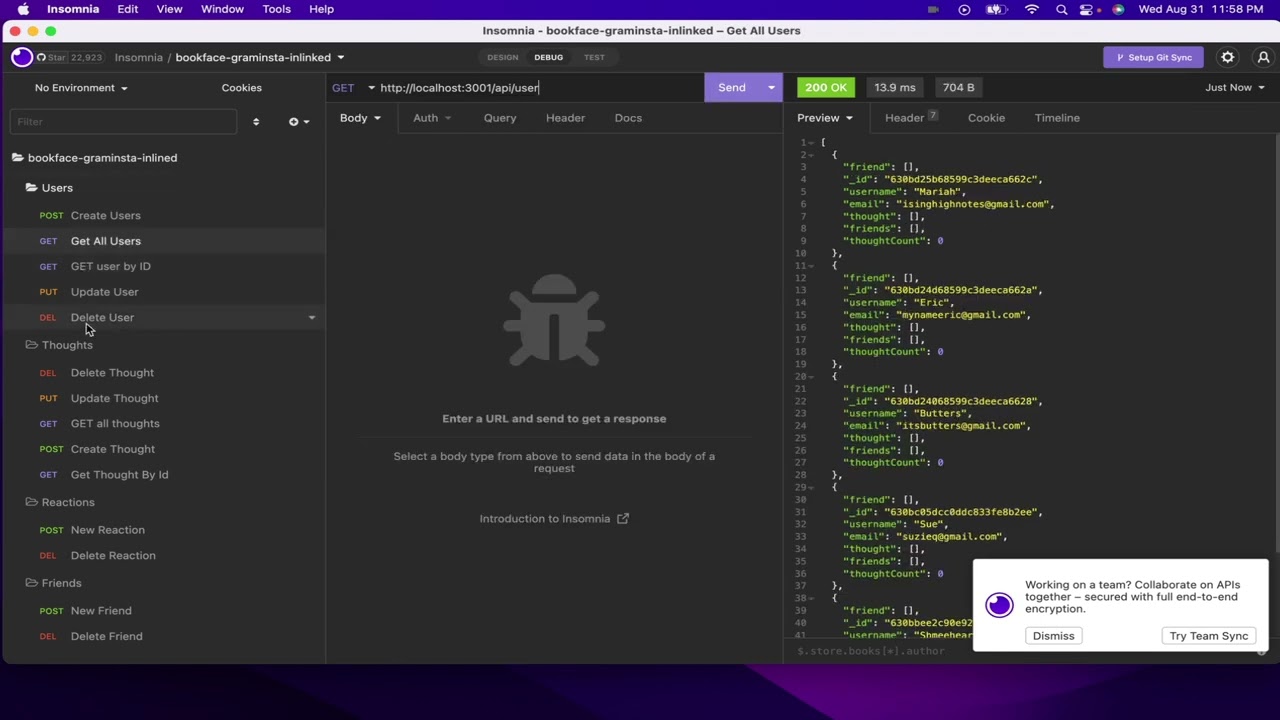
Task: Open the Send button options arrow
Action: click(771, 88)
